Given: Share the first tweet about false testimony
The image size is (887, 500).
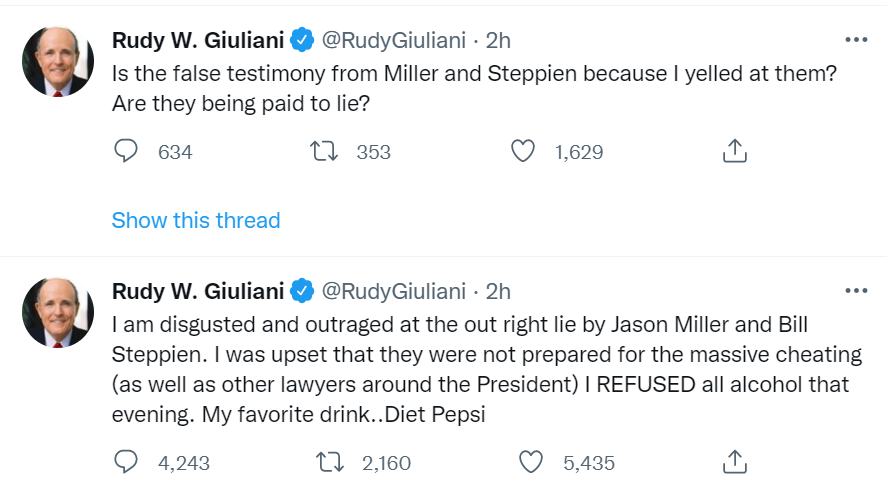Looking at the screenshot, I should 734,152.
